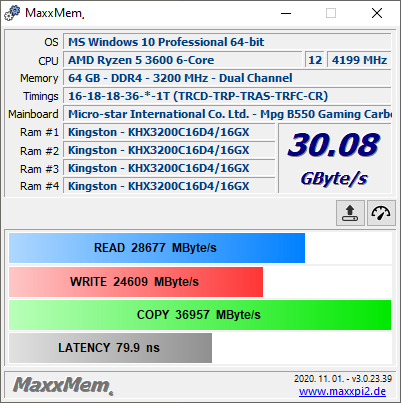The width and height of the screenshot is (401, 403).
Task: Click the CPU label
Action: pos(48,61)
